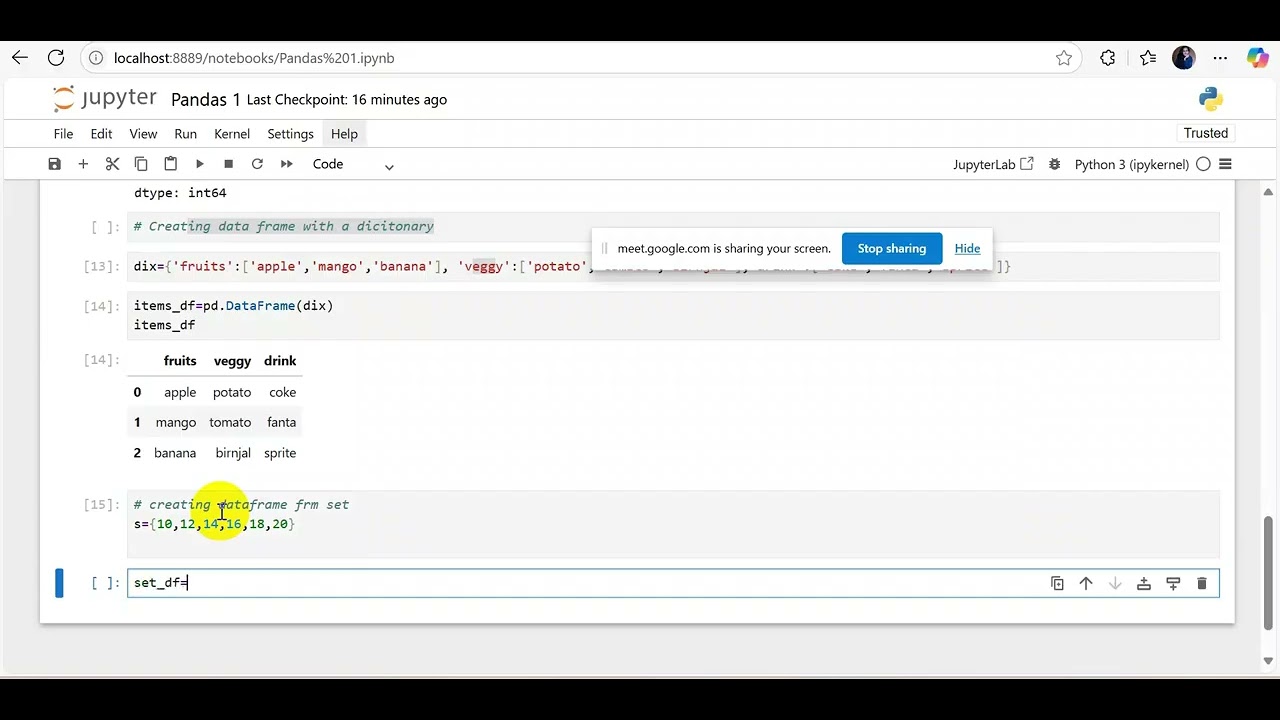Click the 'fruits' column header
This screenshot has height=720, width=1280.
click(x=180, y=361)
